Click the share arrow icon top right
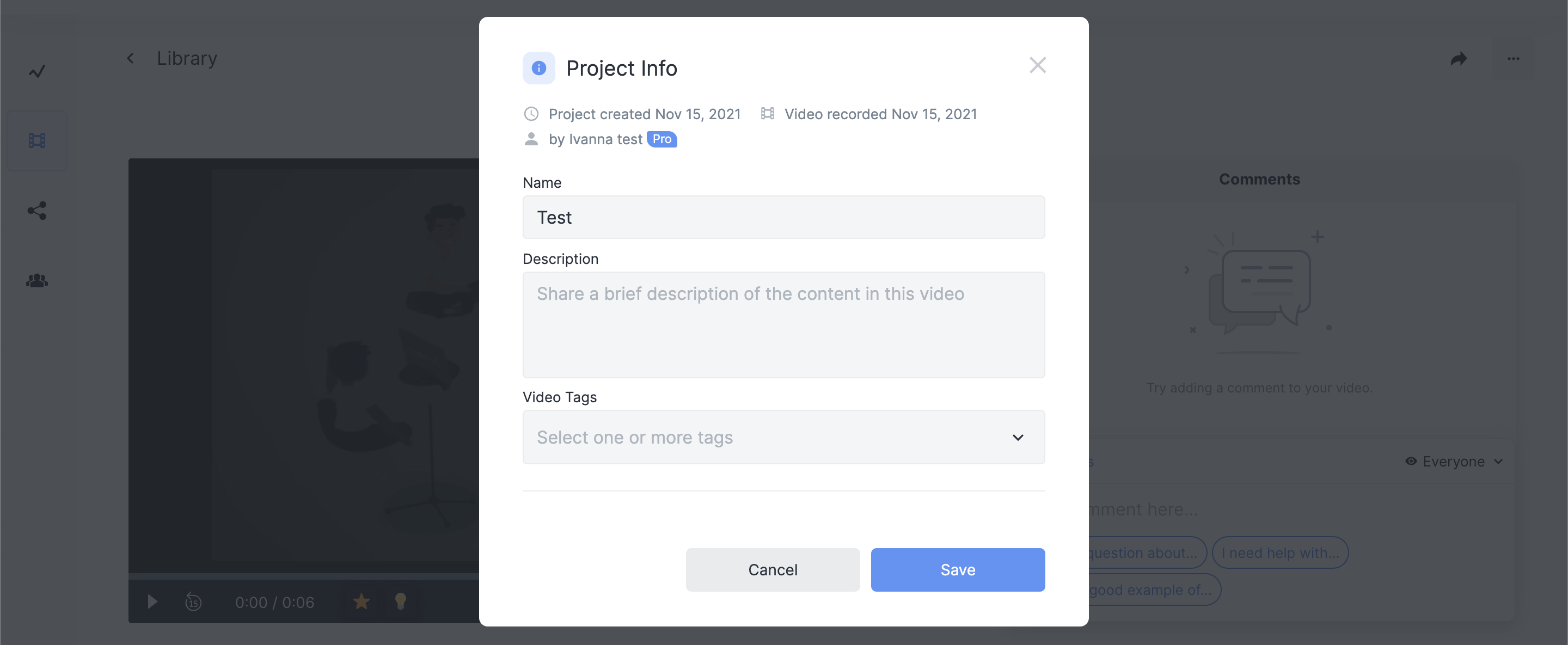Image resolution: width=1568 pixels, height=645 pixels. [x=1459, y=59]
